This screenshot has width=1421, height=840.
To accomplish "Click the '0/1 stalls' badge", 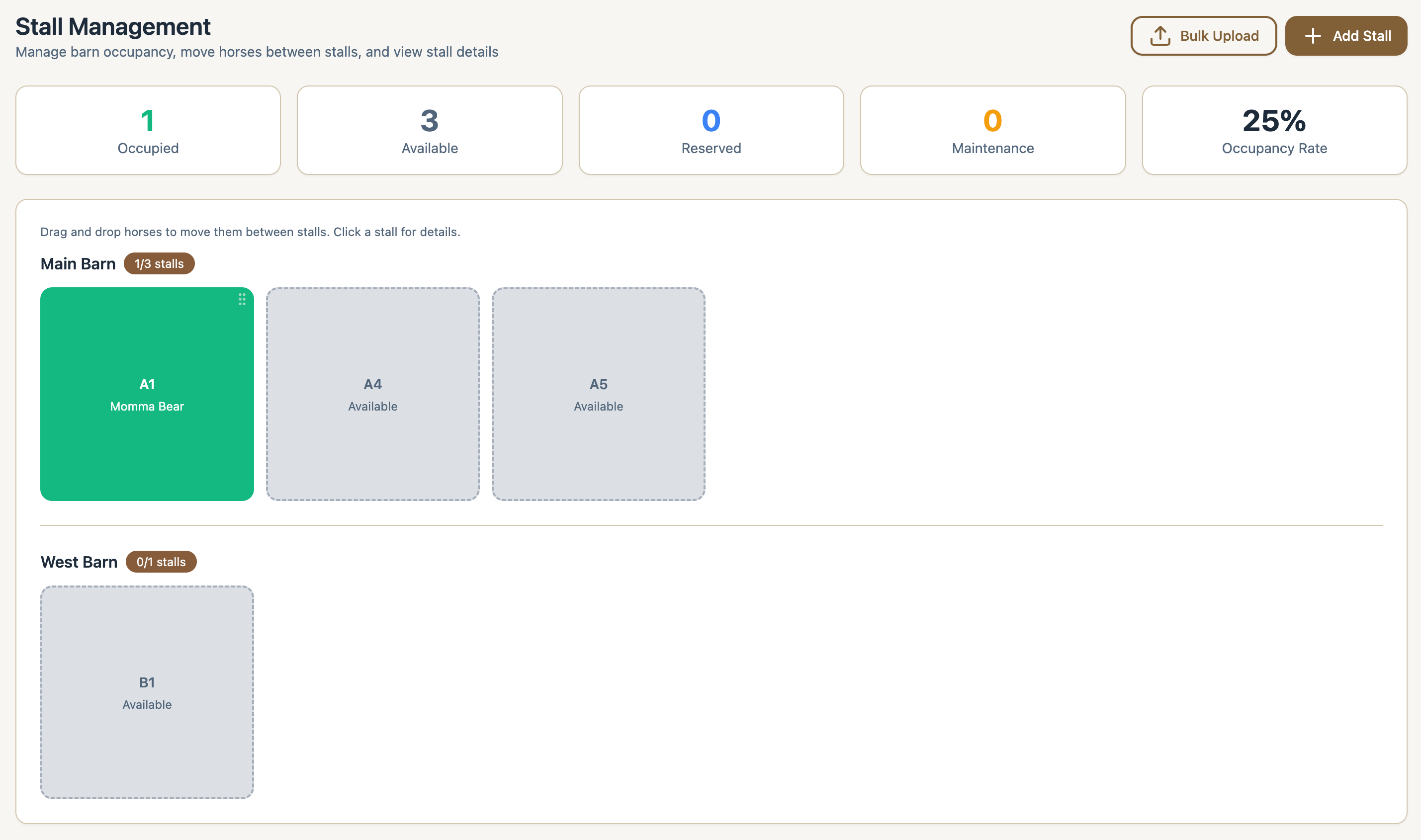I will point(162,562).
